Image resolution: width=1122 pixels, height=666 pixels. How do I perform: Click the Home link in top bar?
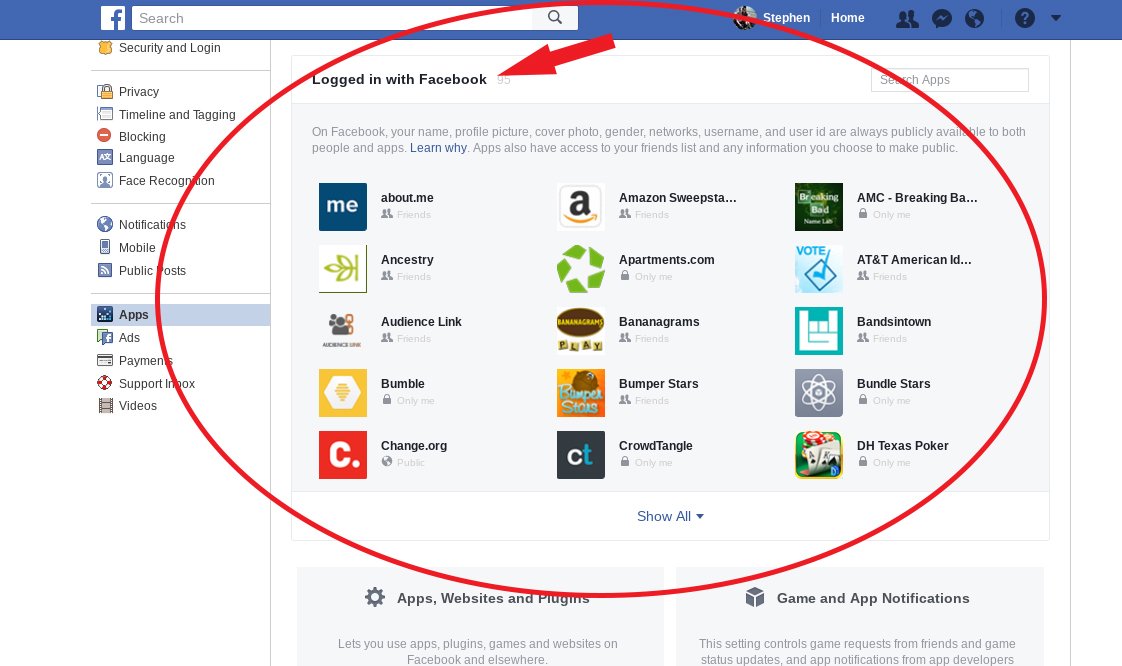pos(847,18)
